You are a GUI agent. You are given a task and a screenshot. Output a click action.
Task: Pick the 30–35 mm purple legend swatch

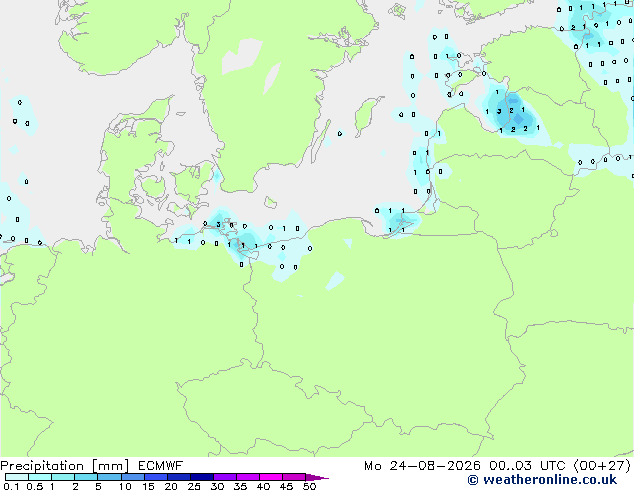click(x=225, y=477)
